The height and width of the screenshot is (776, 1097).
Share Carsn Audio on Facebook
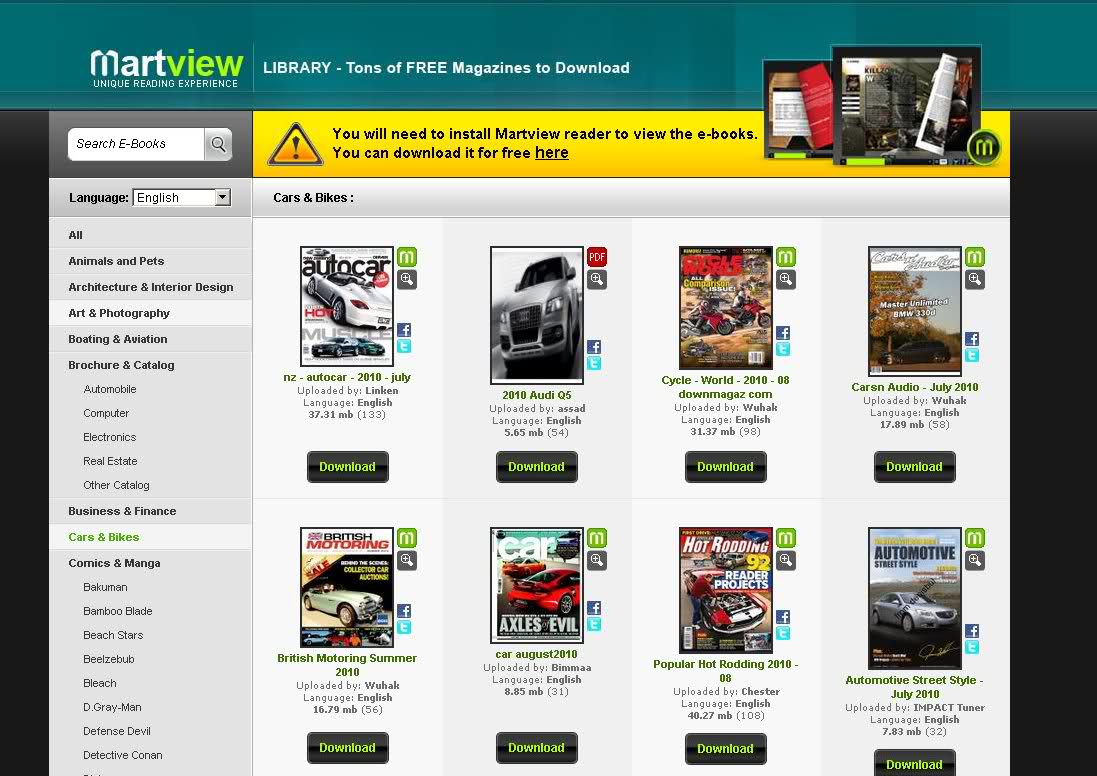[972, 339]
